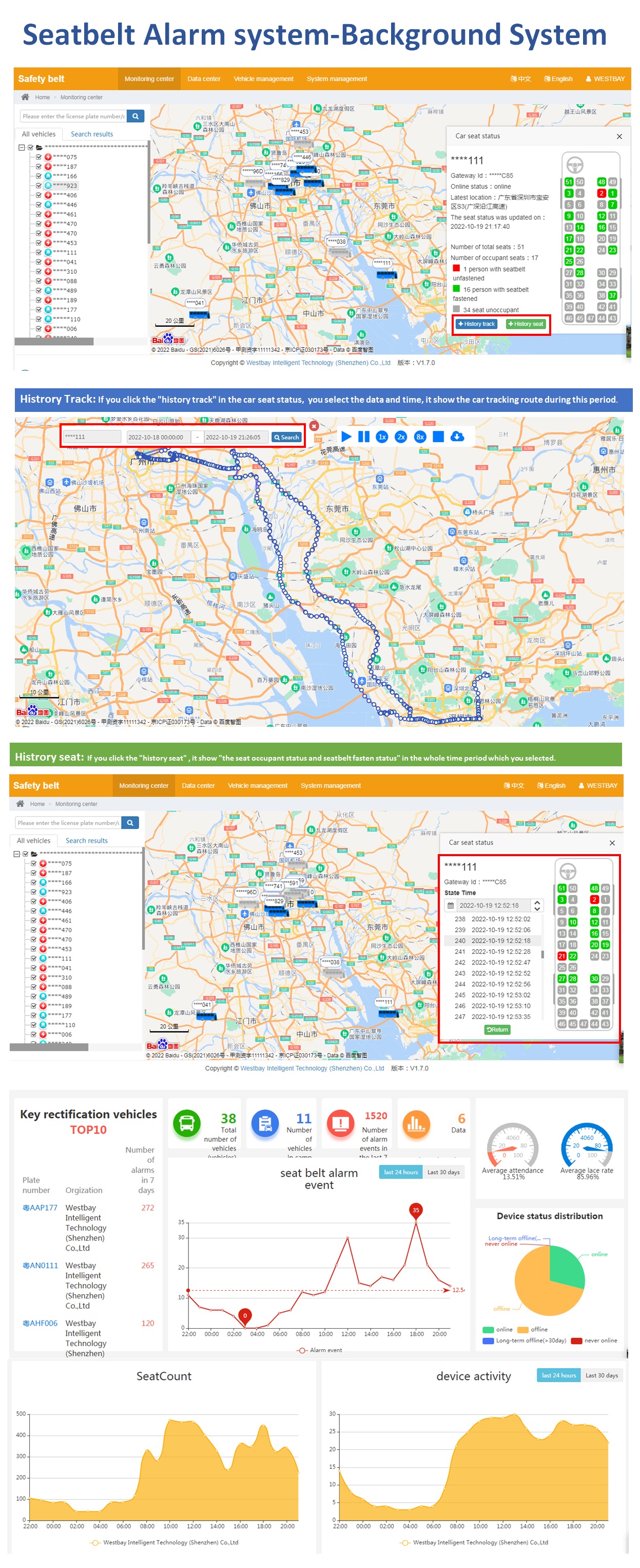Open the State Time date dropdown
640x1568 pixels.
(x=536, y=905)
